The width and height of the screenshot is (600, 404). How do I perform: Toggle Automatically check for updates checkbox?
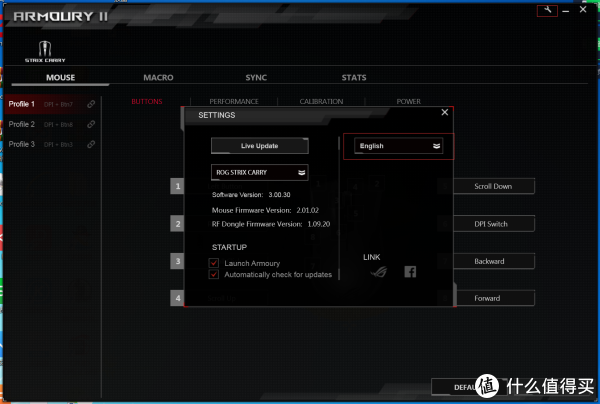(214, 275)
